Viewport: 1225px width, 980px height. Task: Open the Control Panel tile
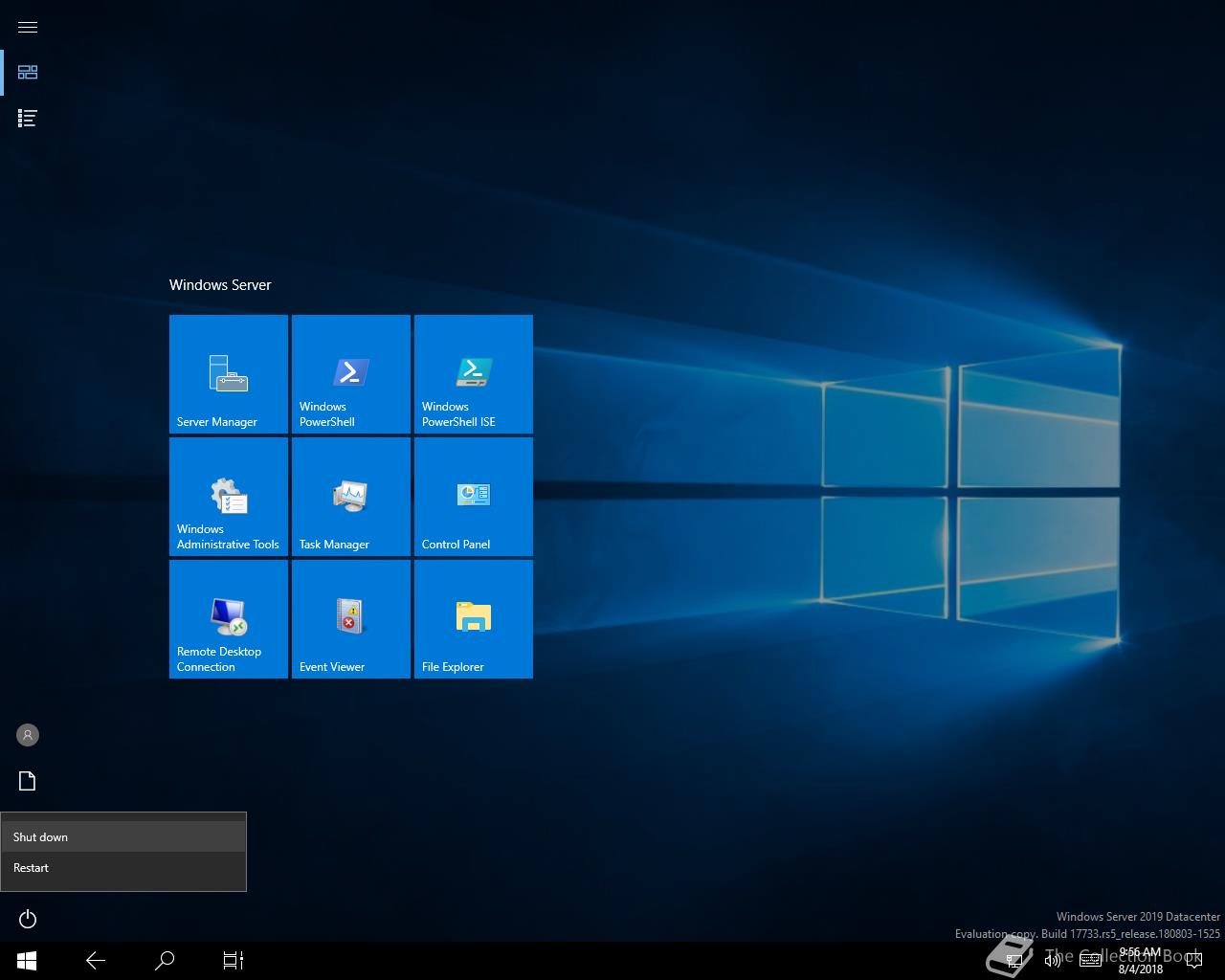(474, 497)
